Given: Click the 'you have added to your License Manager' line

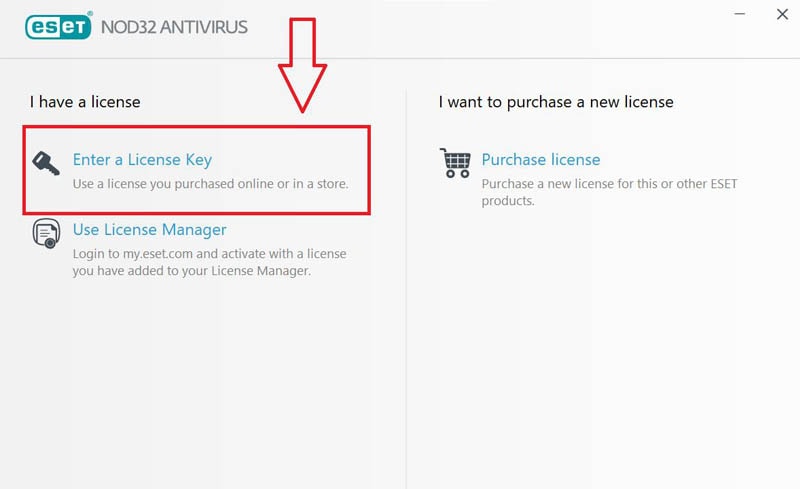Looking at the screenshot, I should (191, 271).
